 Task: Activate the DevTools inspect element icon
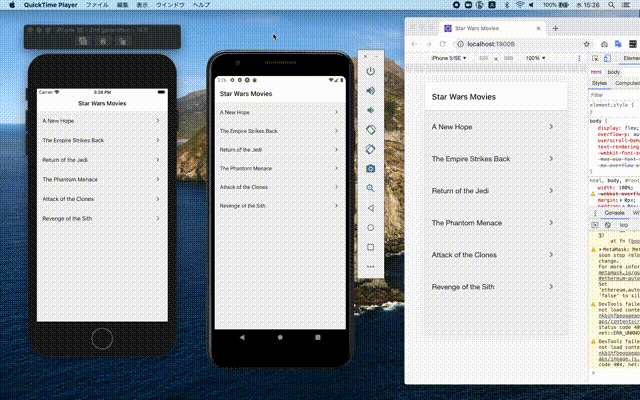(595, 58)
